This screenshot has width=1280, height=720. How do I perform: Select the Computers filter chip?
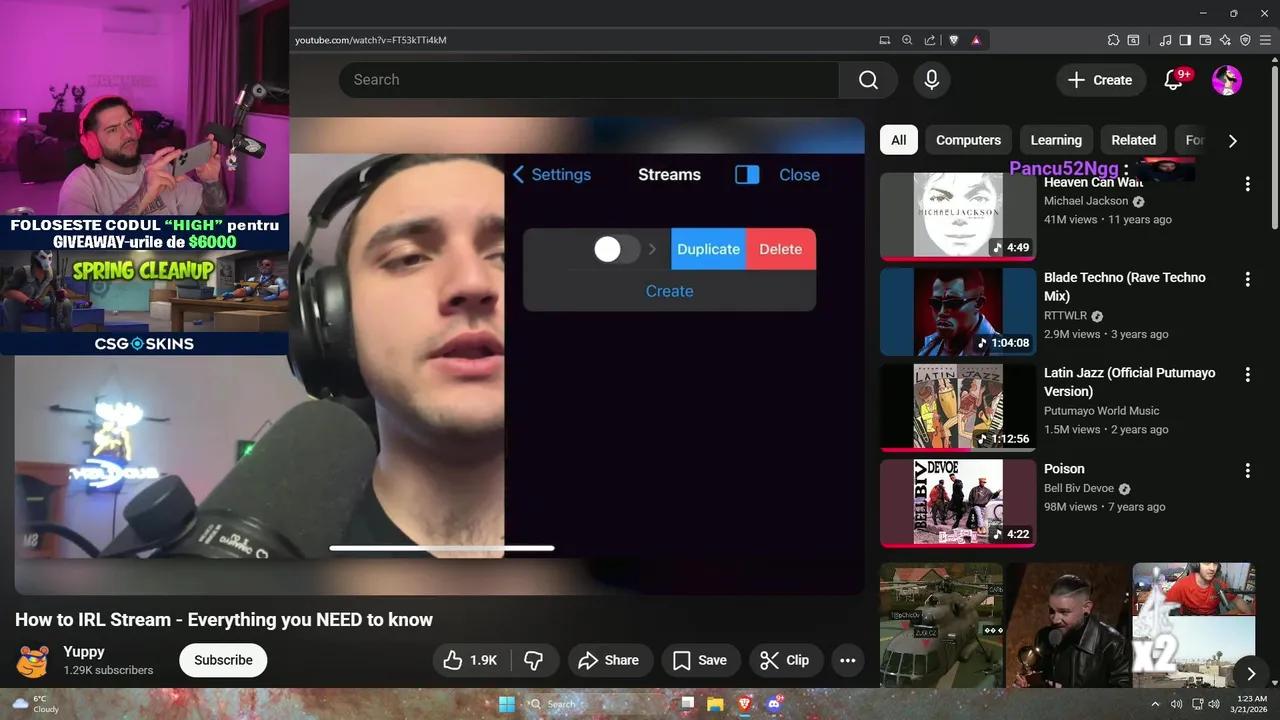tap(968, 140)
